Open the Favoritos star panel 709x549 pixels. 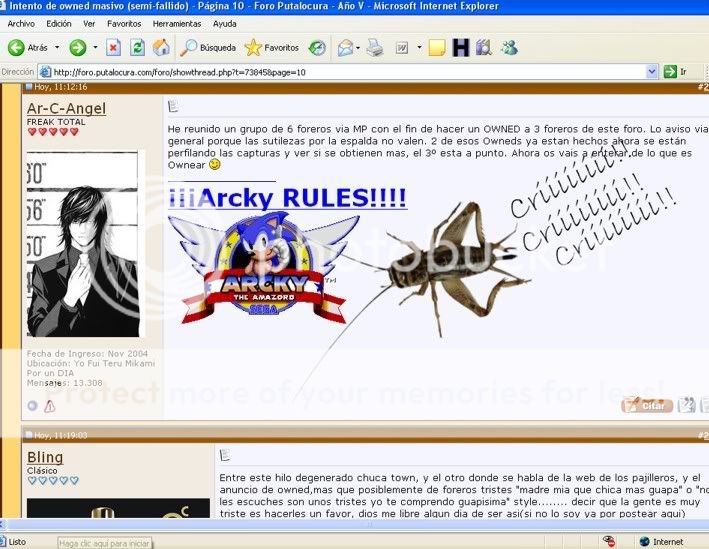tap(271, 47)
